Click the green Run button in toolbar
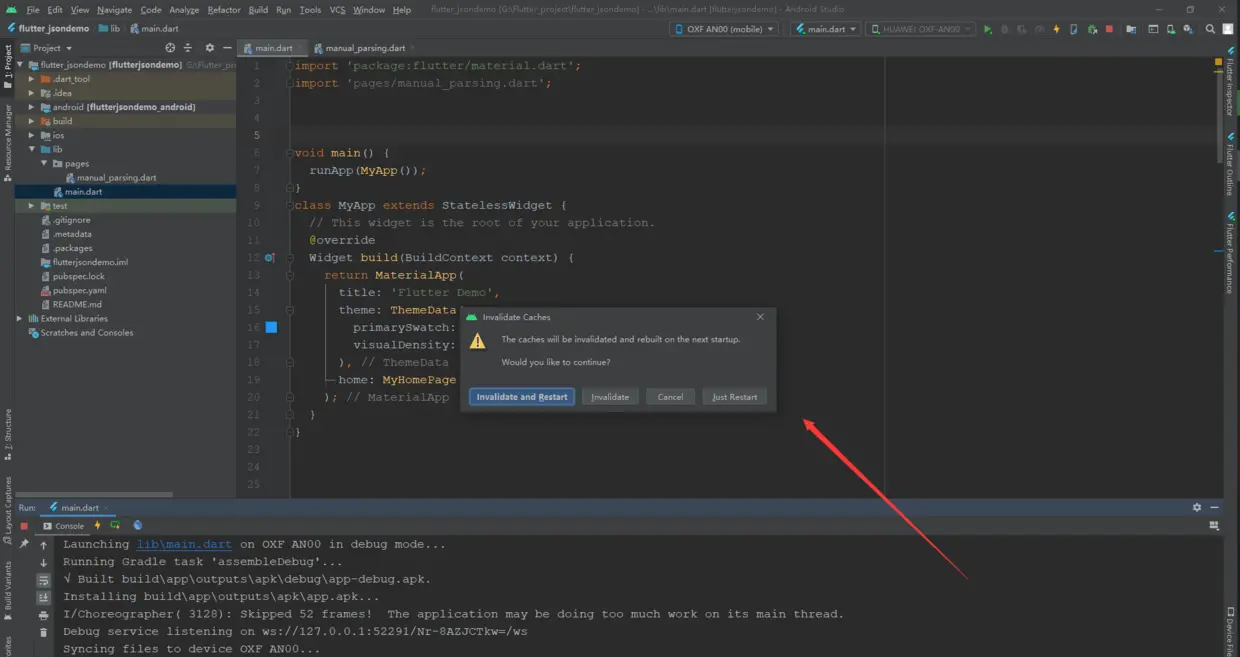Viewport: 1240px width, 657px height. [988, 30]
